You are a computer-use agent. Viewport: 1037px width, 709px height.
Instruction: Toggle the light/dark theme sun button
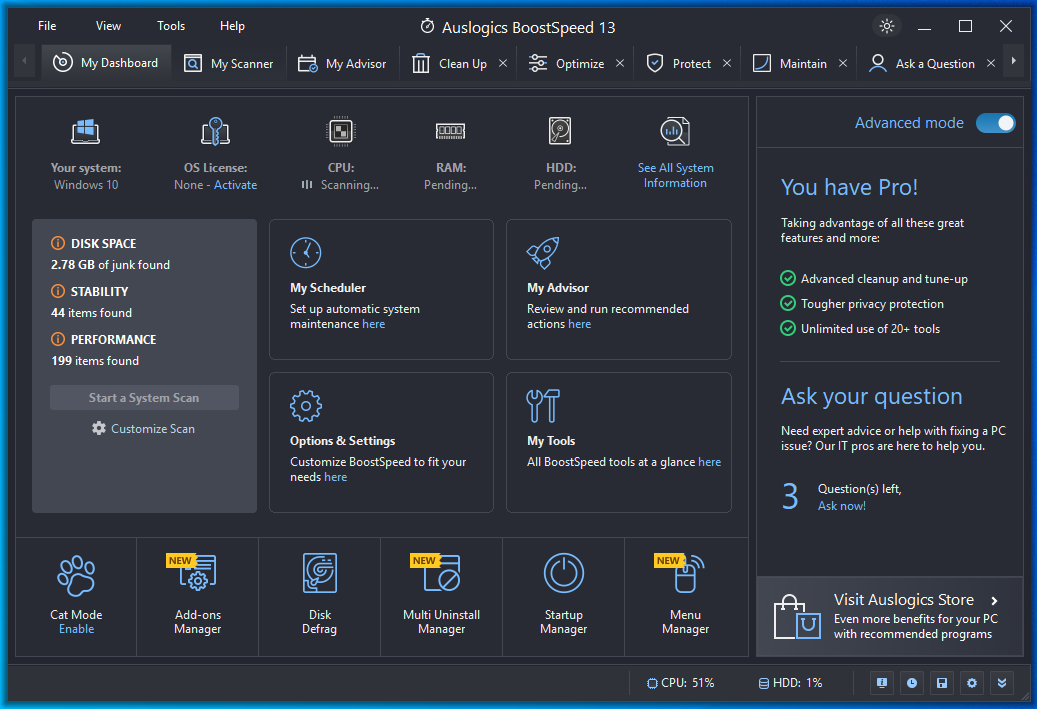887,26
